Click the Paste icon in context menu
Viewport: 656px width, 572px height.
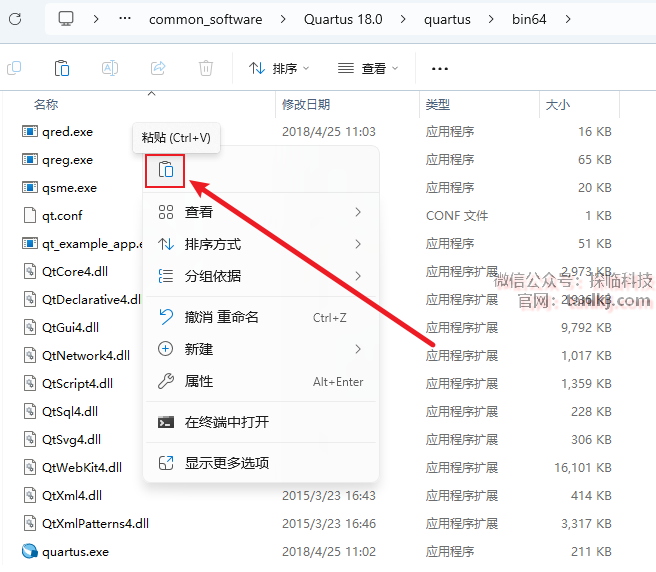[x=165, y=170]
